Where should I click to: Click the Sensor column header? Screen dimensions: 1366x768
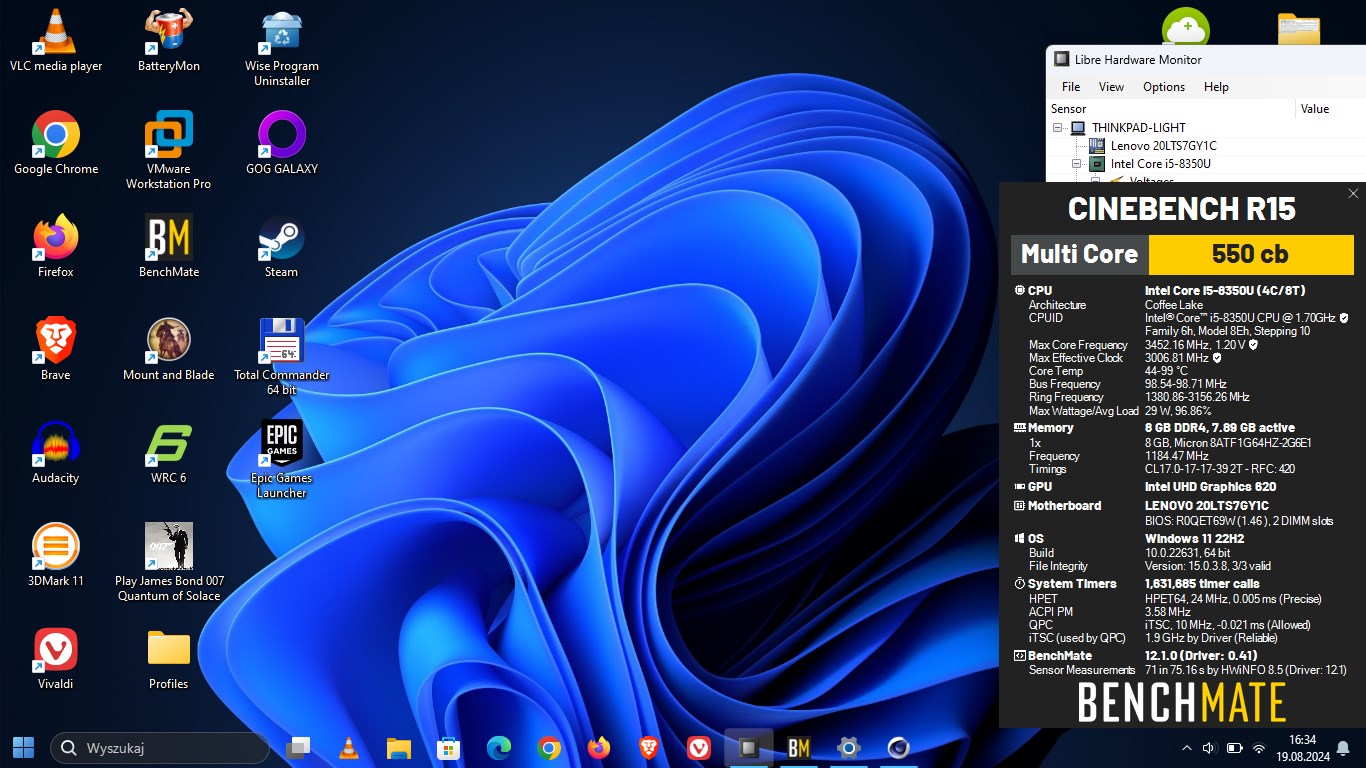click(x=1171, y=109)
